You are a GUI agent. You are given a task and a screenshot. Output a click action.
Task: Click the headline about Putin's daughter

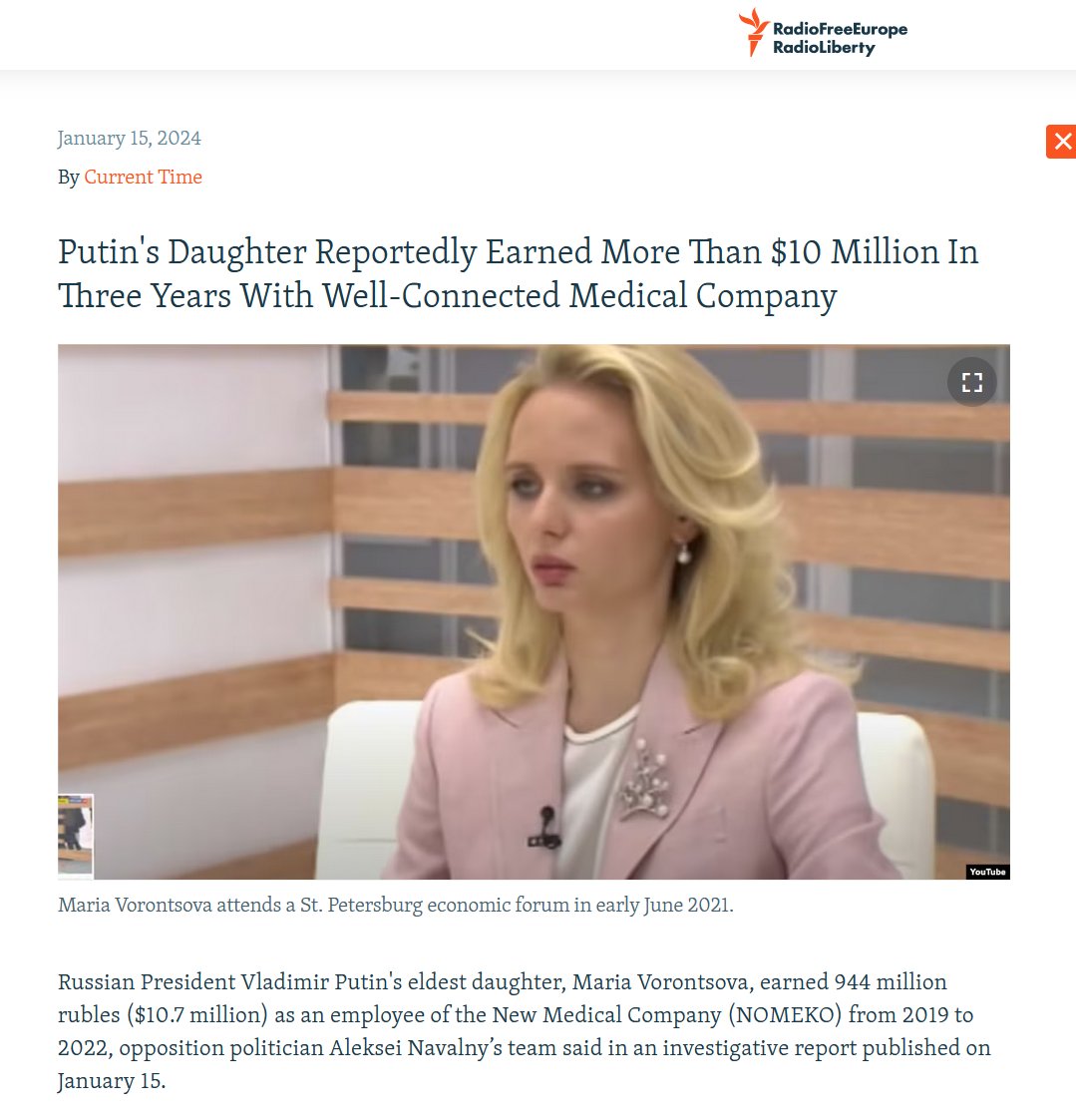click(x=518, y=273)
